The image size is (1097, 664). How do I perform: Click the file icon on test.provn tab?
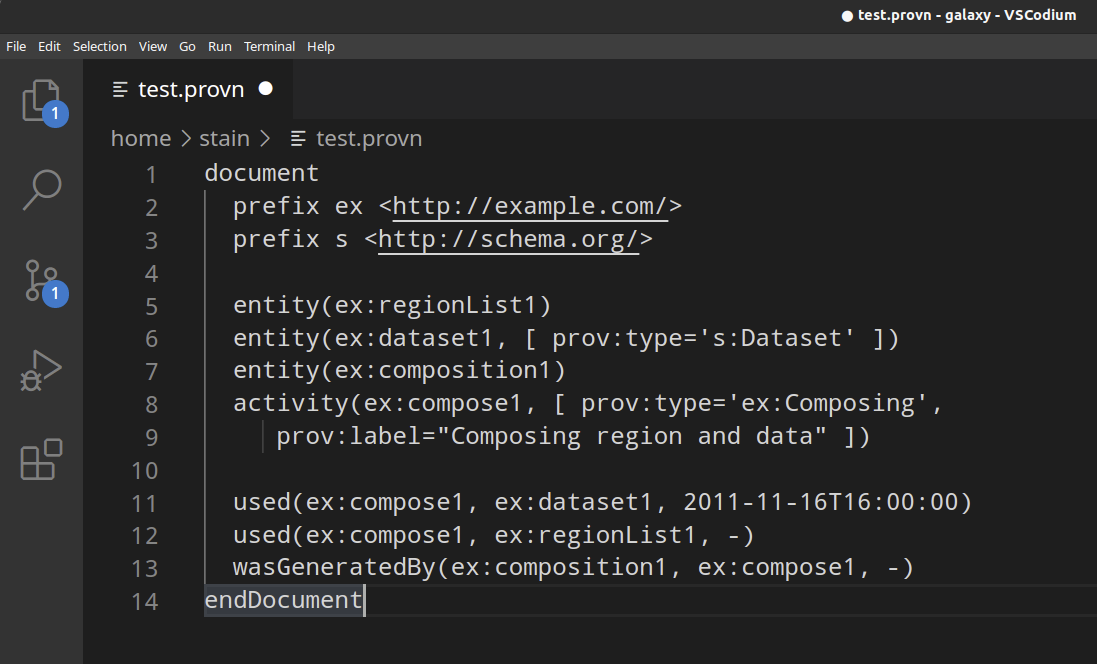(120, 90)
